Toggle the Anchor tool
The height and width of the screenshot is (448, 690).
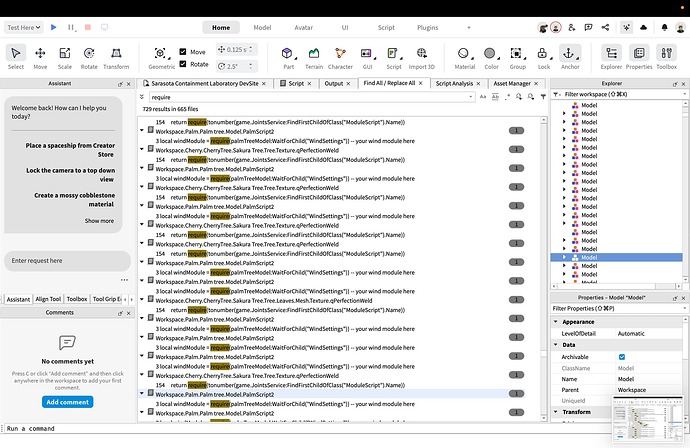click(570, 58)
